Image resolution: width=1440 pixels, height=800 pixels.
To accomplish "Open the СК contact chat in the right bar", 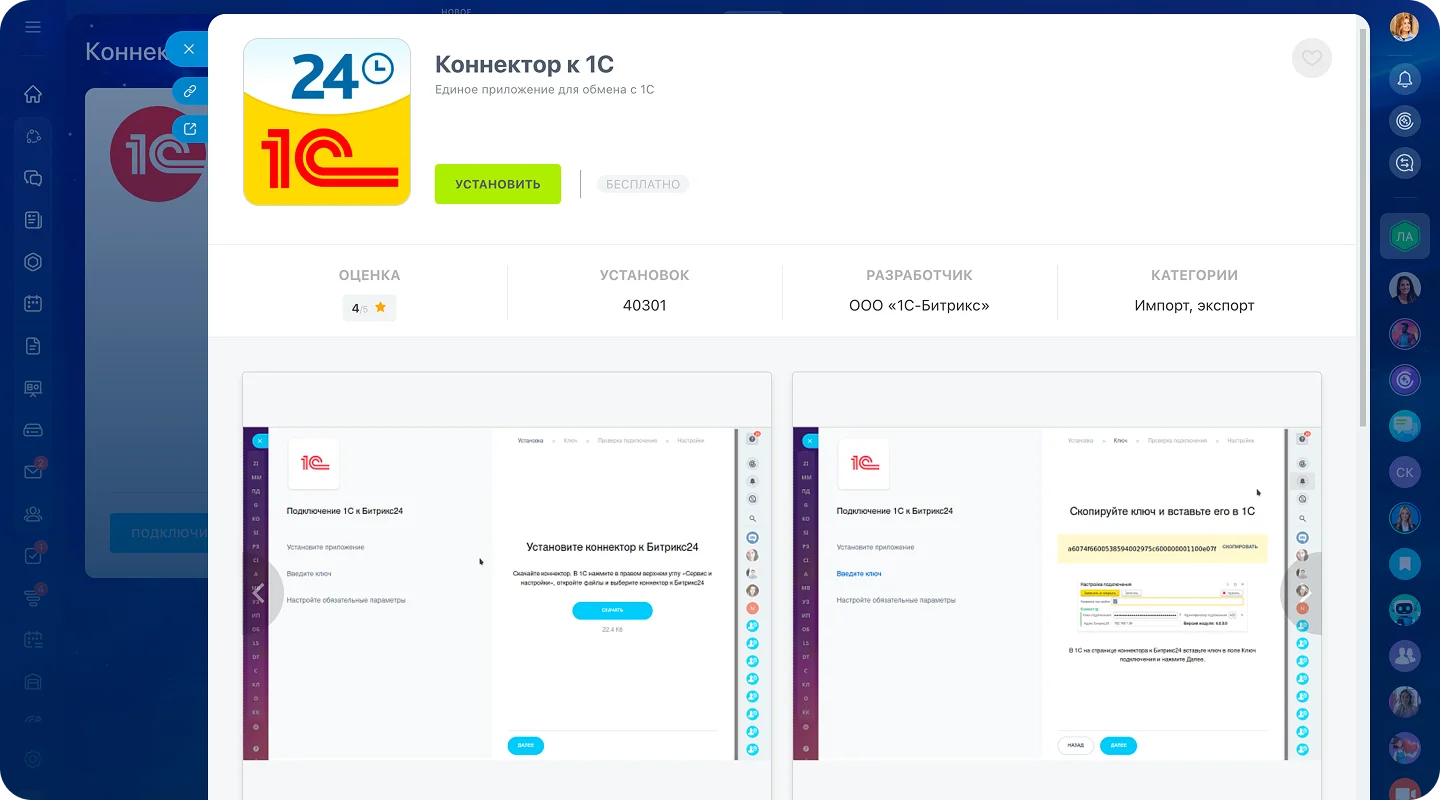I will (x=1405, y=472).
